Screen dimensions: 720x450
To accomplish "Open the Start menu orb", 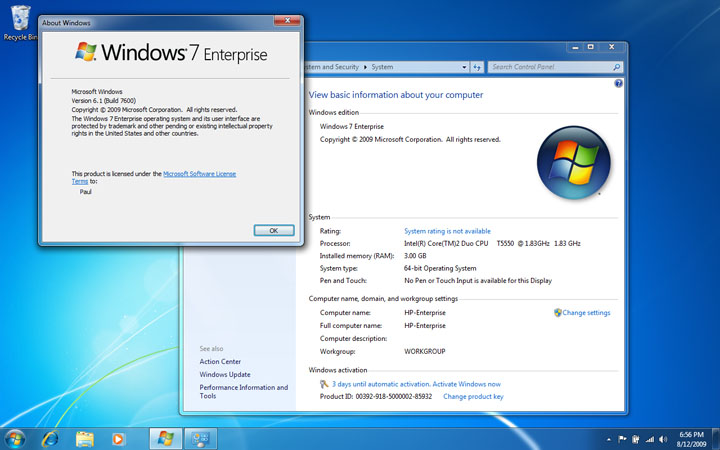I will tap(15, 438).
